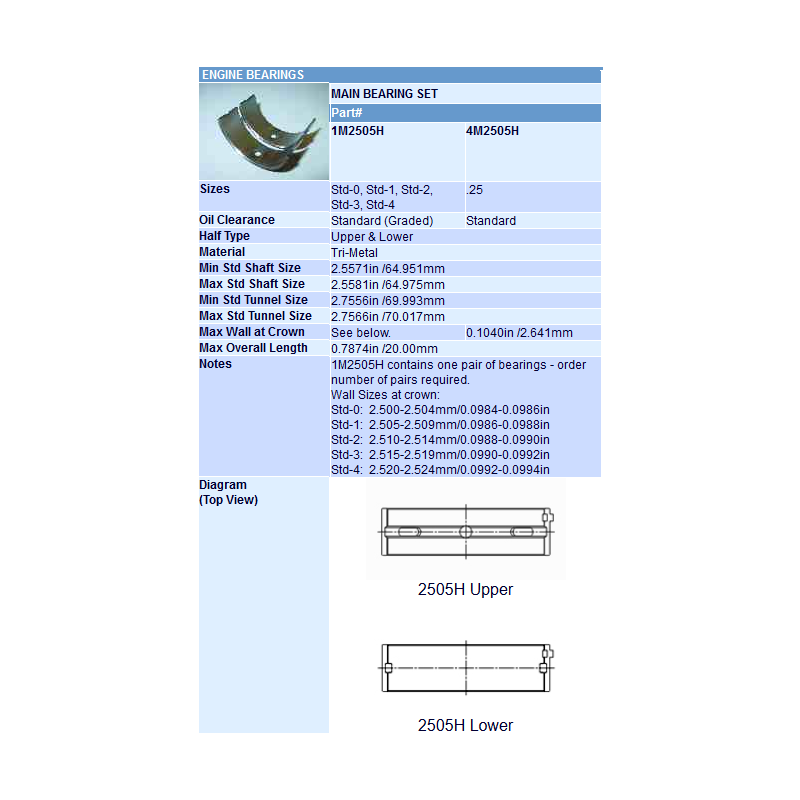Click the Part# column header
This screenshot has width=800, height=800.
pos(345,113)
